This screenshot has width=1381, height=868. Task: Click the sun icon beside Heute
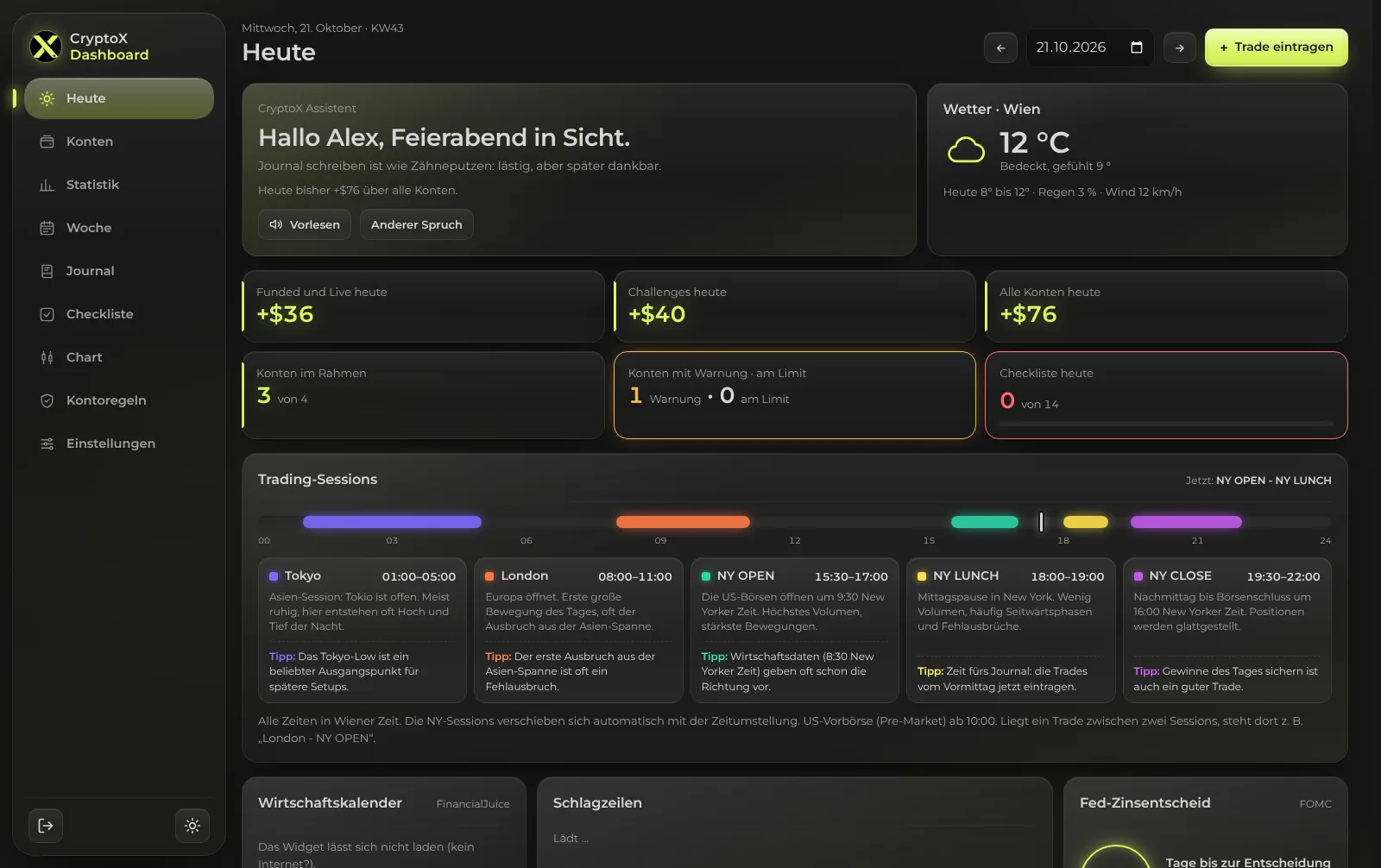(47, 98)
